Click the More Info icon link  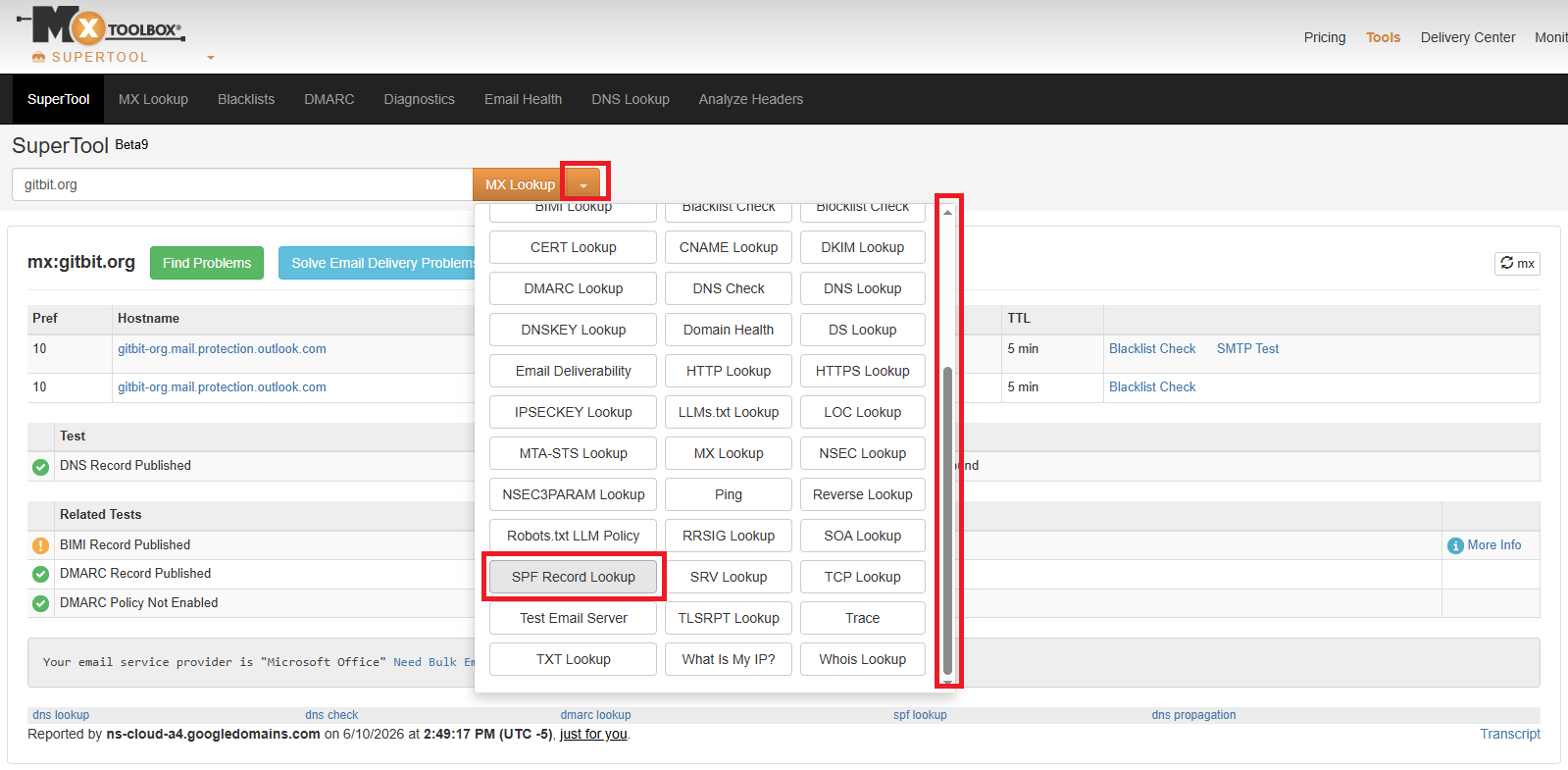tap(1485, 545)
